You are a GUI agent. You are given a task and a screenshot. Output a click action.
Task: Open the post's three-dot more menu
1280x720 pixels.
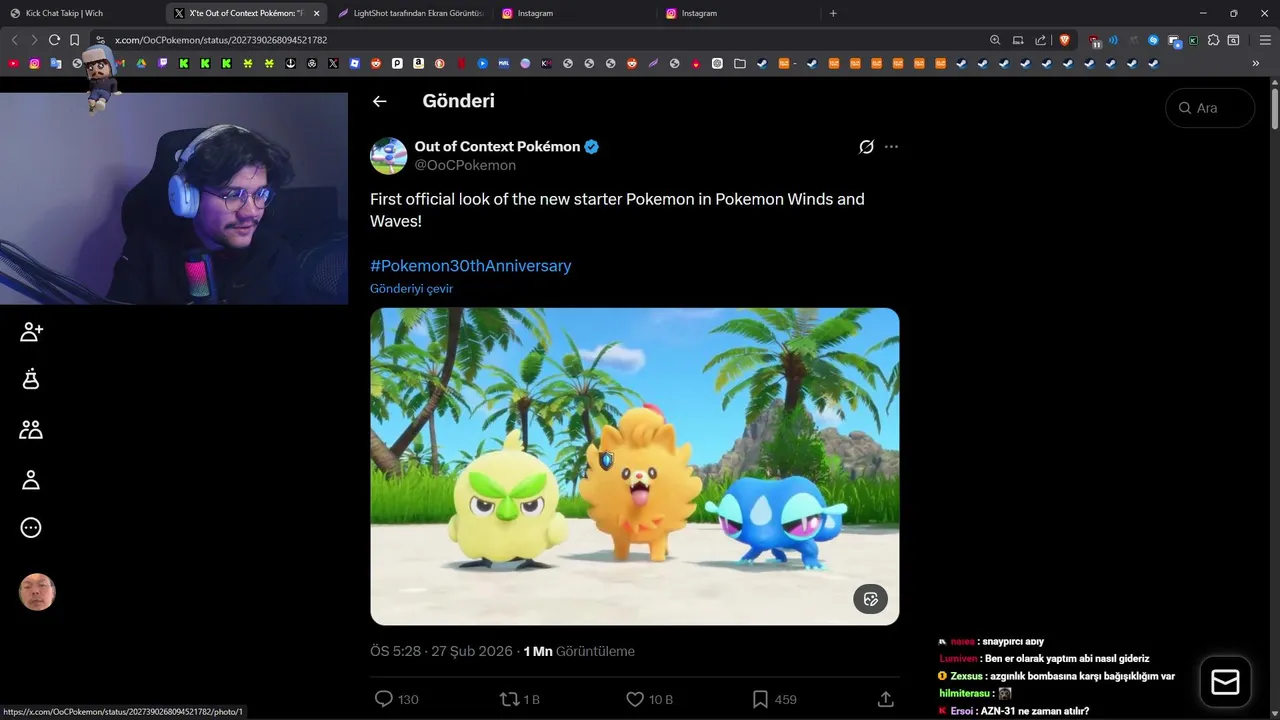pos(891,147)
